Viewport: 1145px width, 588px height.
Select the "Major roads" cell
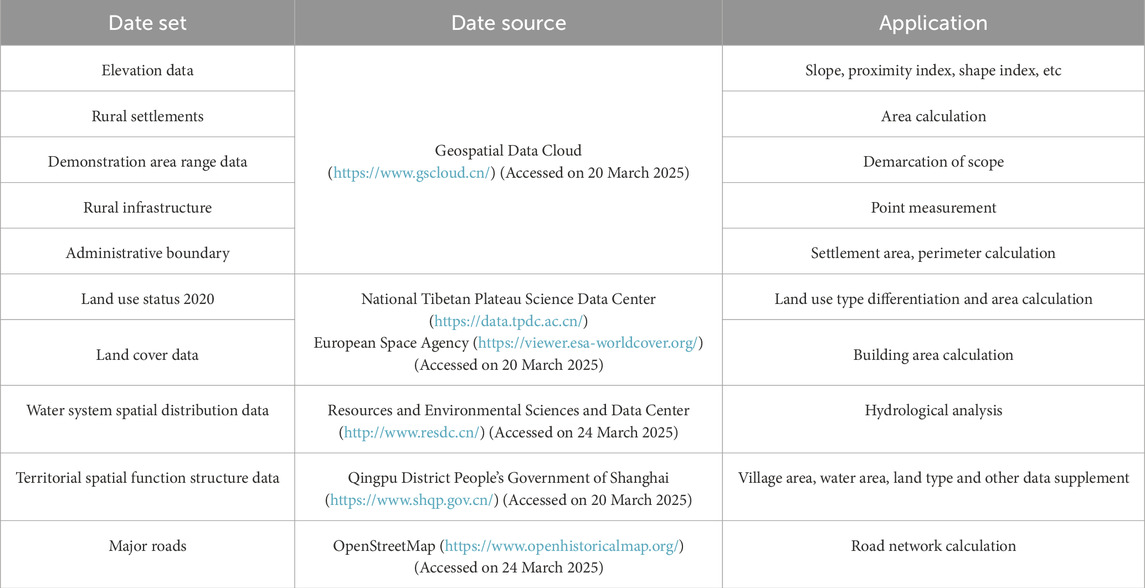(x=147, y=545)
